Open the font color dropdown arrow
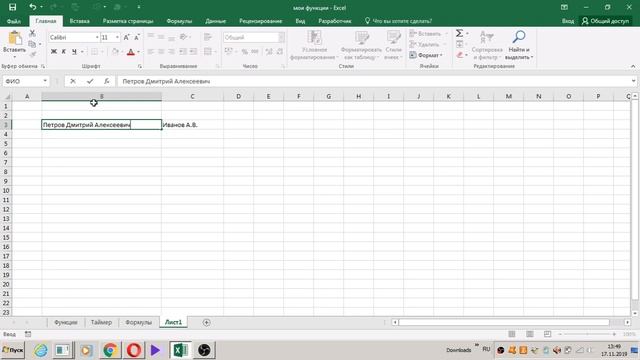 pos(138,52)
